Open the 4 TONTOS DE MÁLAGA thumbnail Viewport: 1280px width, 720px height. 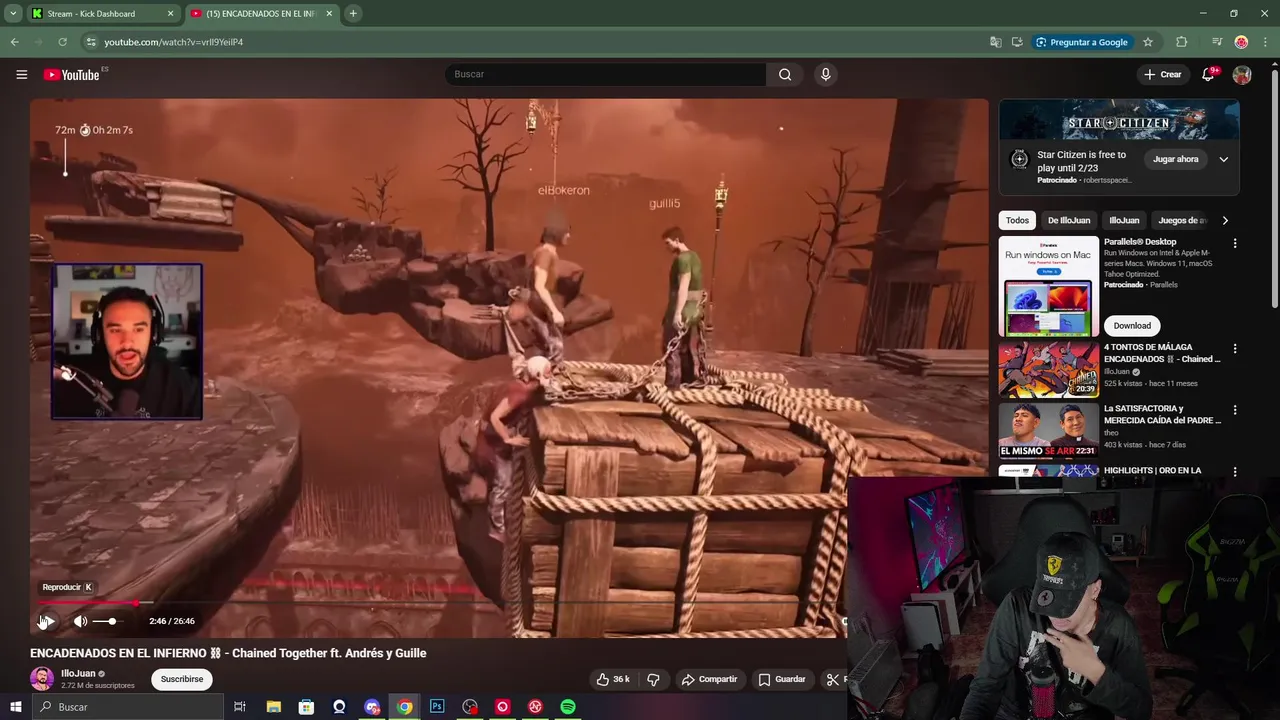[x=1049, y=370]
